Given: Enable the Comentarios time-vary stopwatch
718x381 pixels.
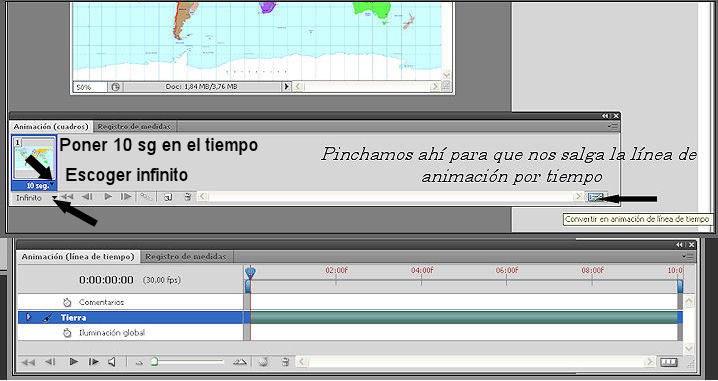Looking at the screenshot, I should pyautogui.click(x=67, y=302).
